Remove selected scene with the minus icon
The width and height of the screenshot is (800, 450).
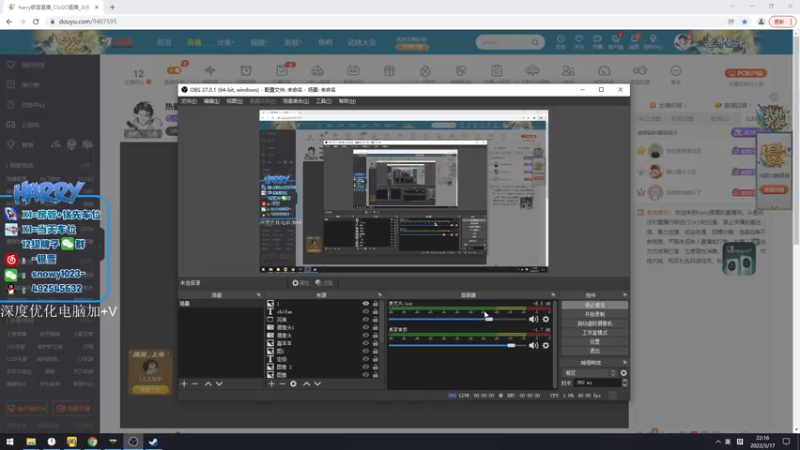tap(195, 384)
